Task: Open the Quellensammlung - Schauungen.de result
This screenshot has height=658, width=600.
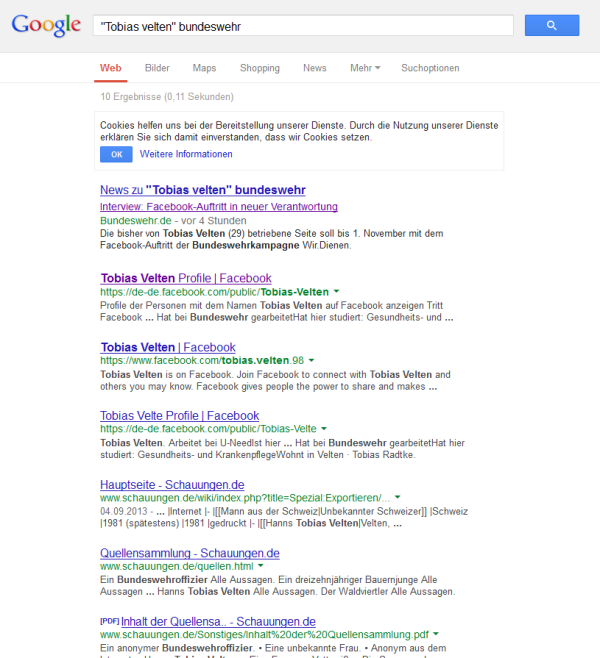Action: 190,553
